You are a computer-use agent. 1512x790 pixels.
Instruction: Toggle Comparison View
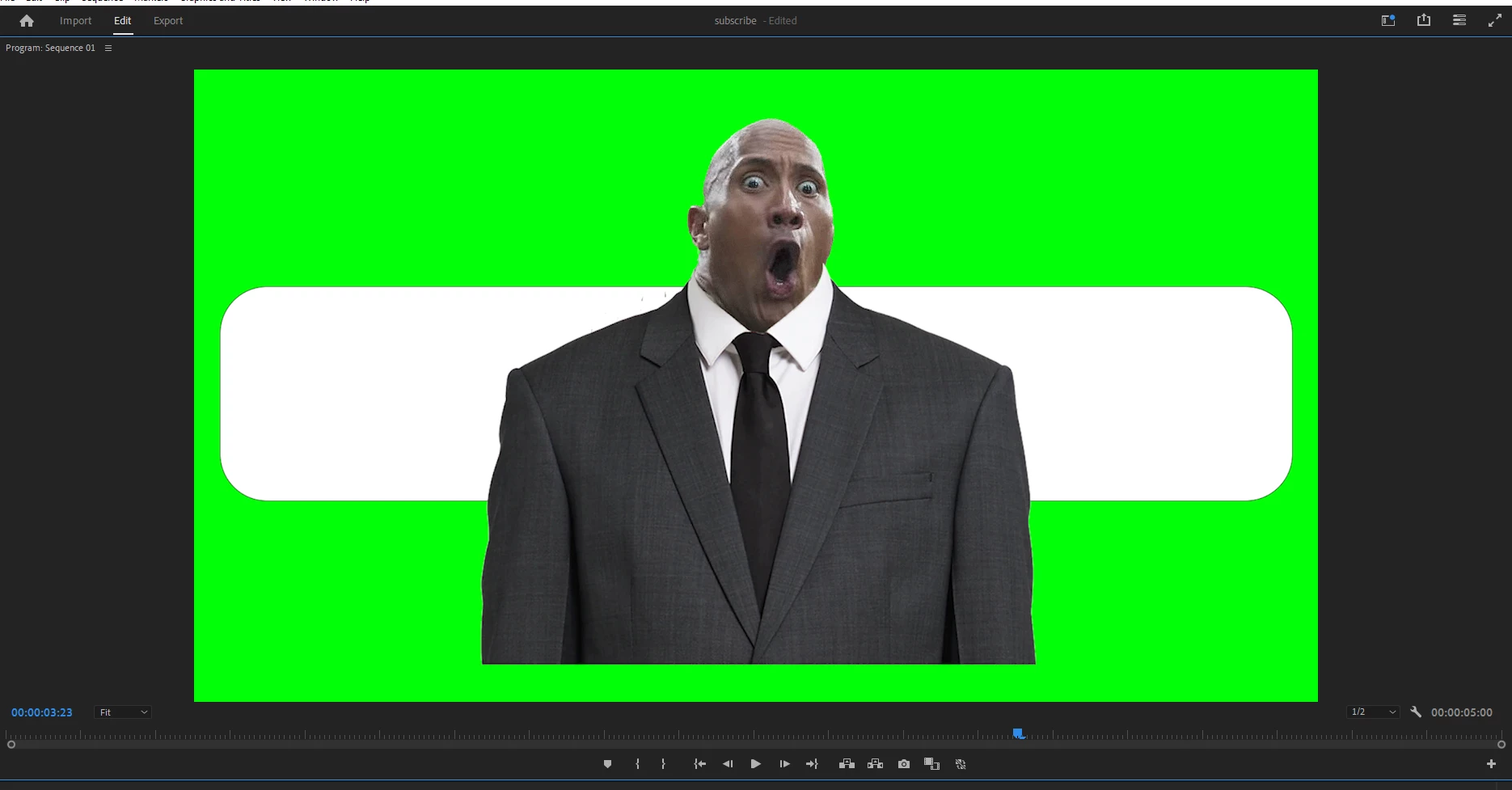[931, 764]
